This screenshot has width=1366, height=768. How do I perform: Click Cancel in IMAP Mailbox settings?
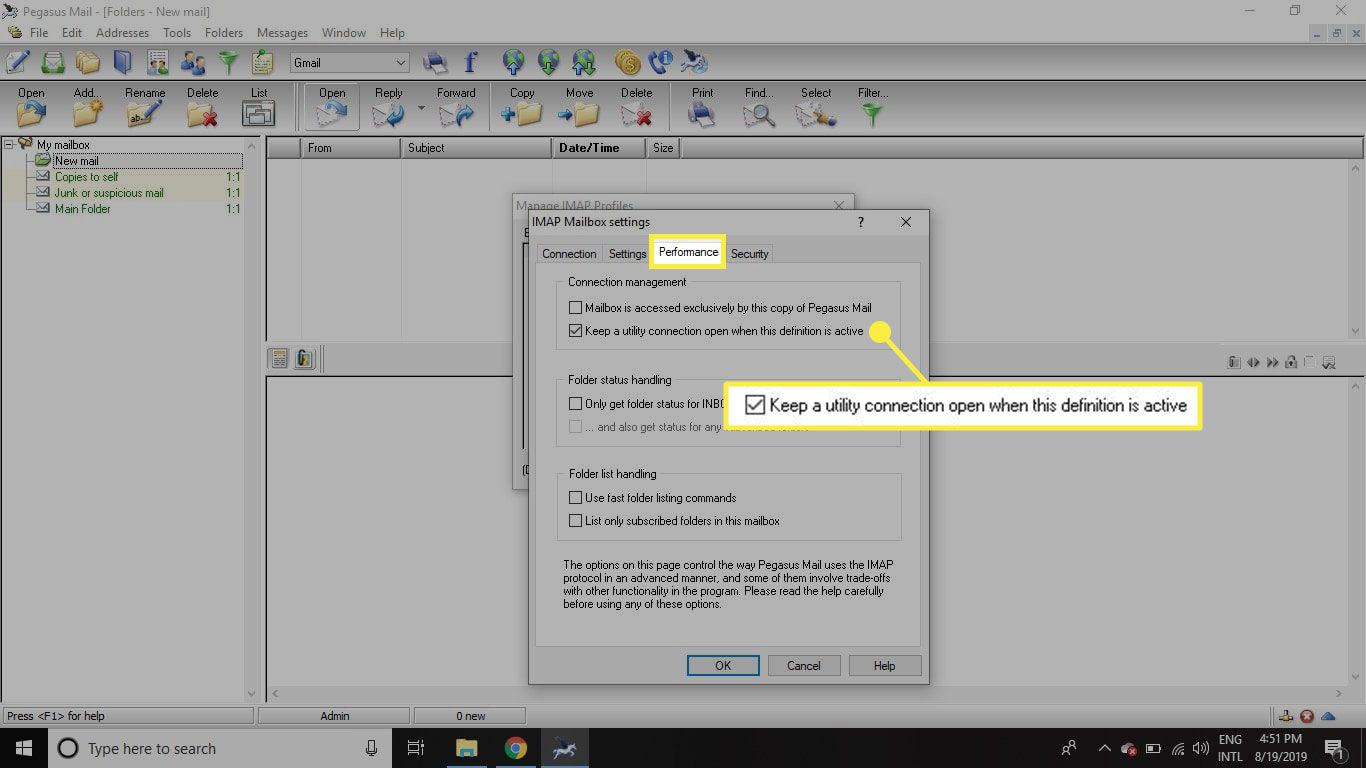click(x=804, y=665)
